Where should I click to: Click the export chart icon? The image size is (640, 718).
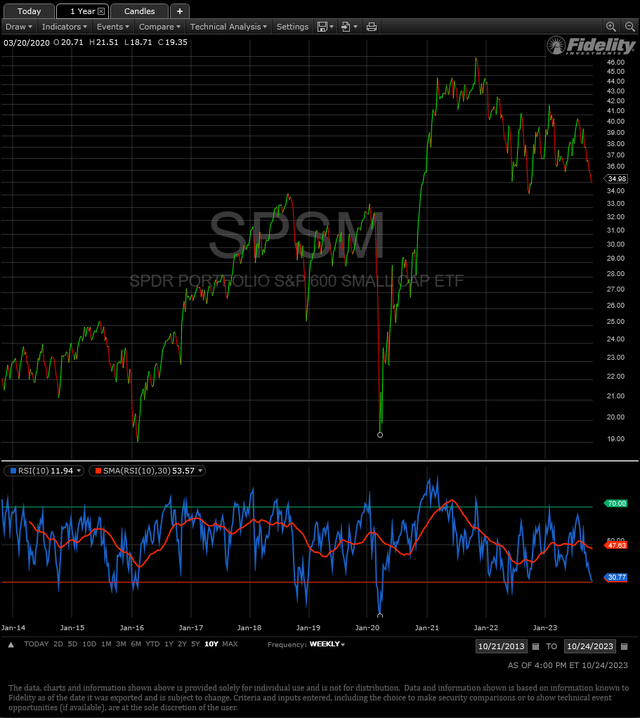346,27
